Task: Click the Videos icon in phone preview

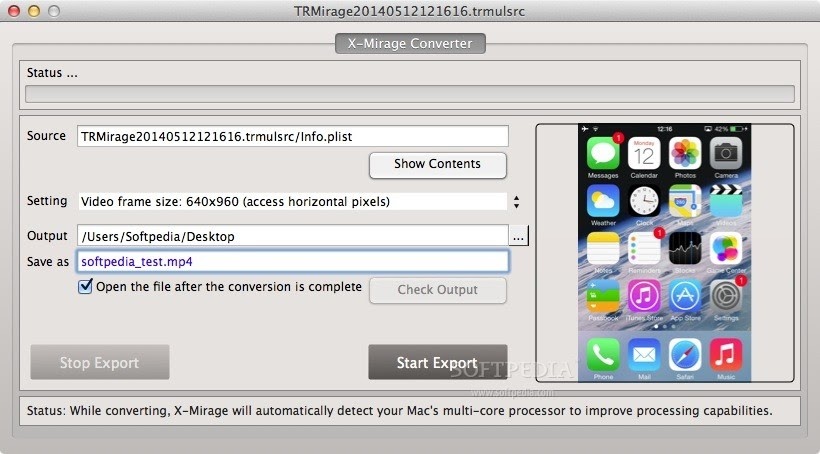Action: click(x=726, y=201)
